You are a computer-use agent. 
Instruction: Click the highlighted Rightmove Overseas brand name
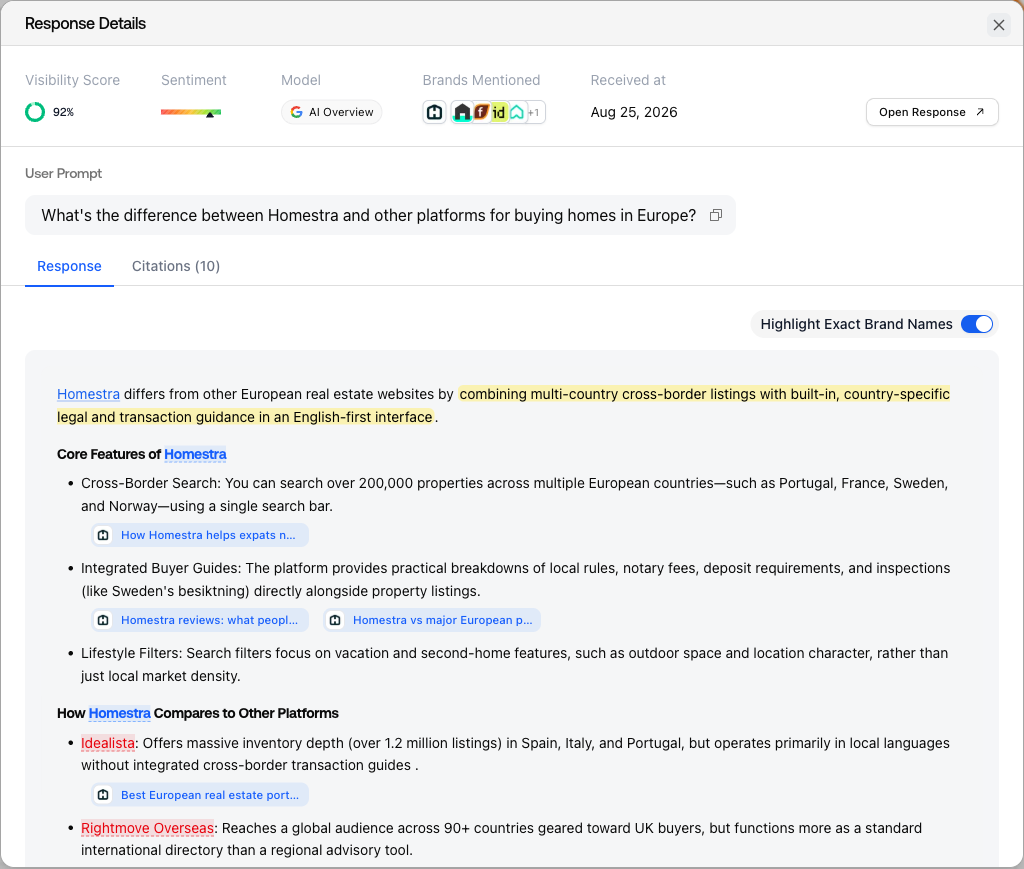[148, 829]
